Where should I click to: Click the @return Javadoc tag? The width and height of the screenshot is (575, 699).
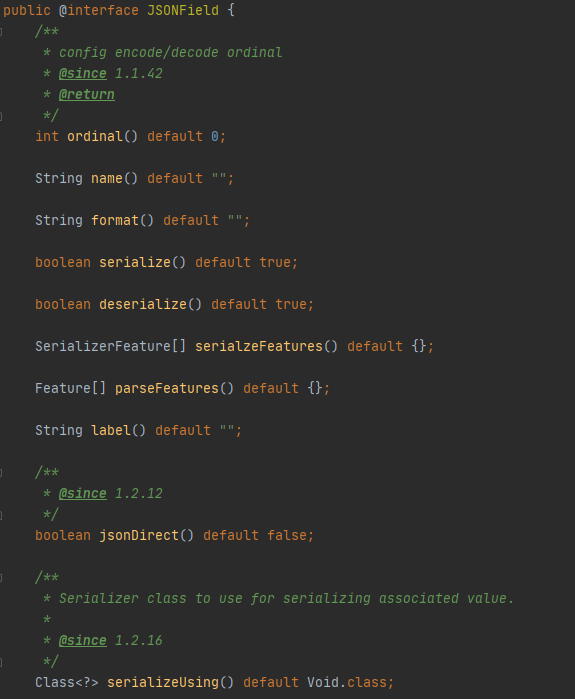click(86, 95)
